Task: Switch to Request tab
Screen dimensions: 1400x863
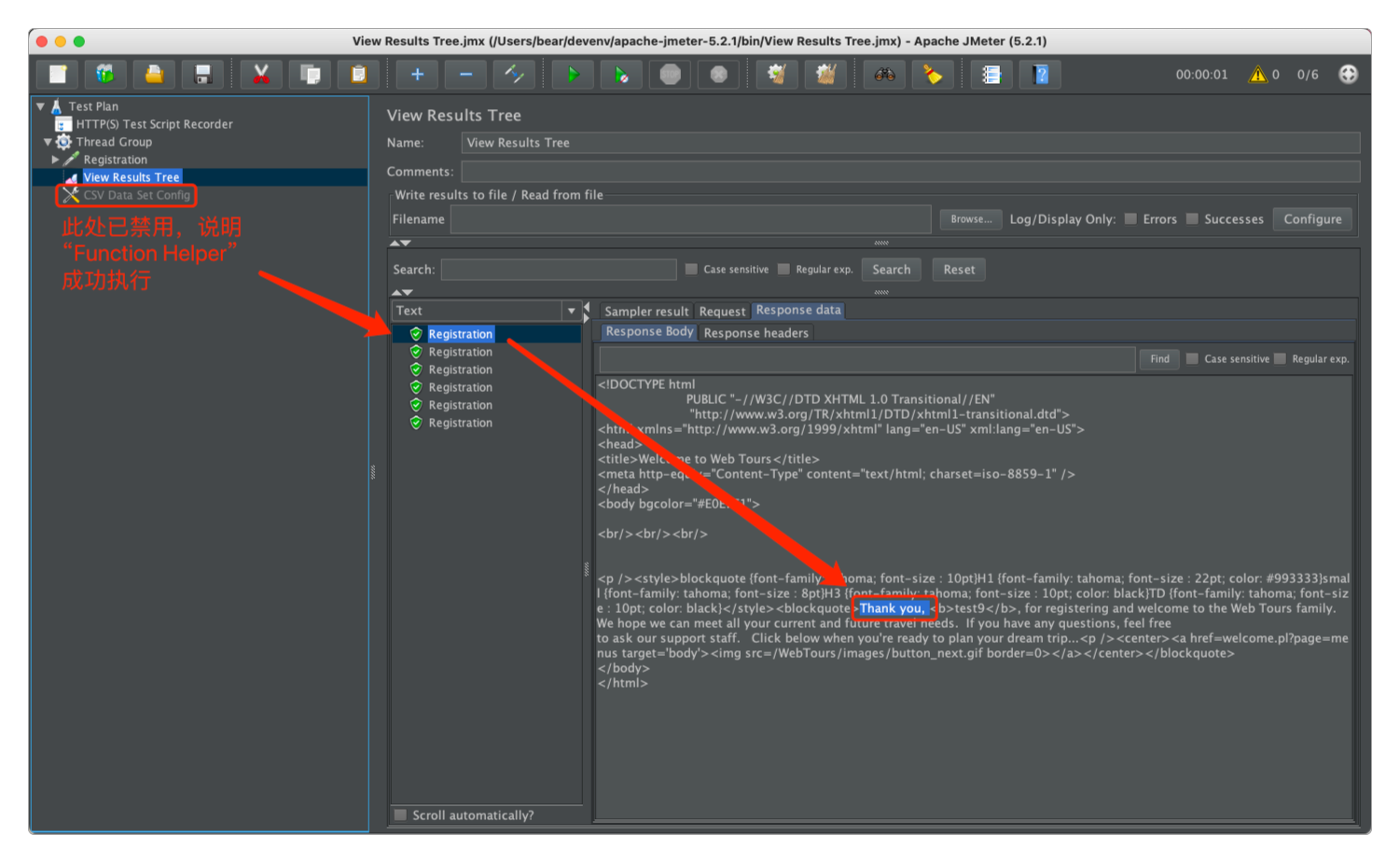Action: [x=722, y=312]
